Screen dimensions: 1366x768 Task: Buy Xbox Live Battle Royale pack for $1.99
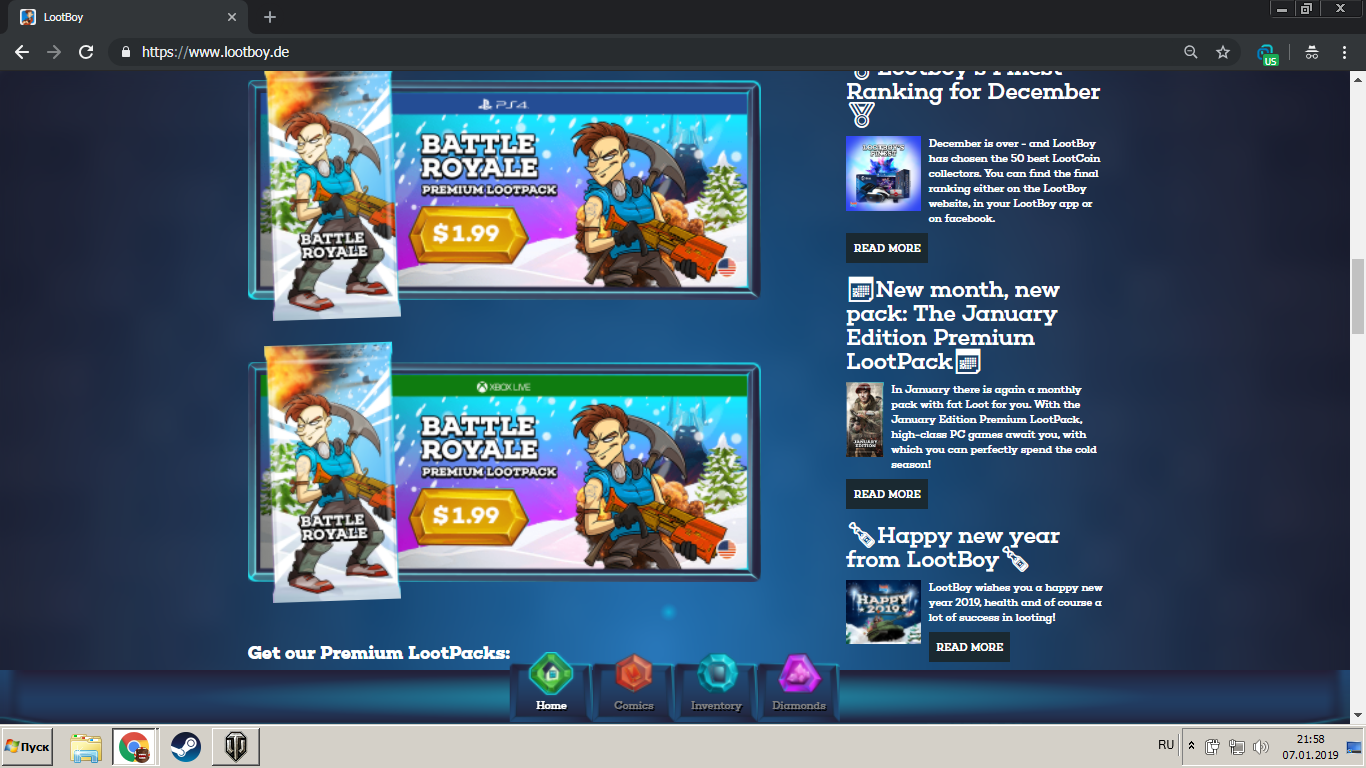click(x=467, y=517)
